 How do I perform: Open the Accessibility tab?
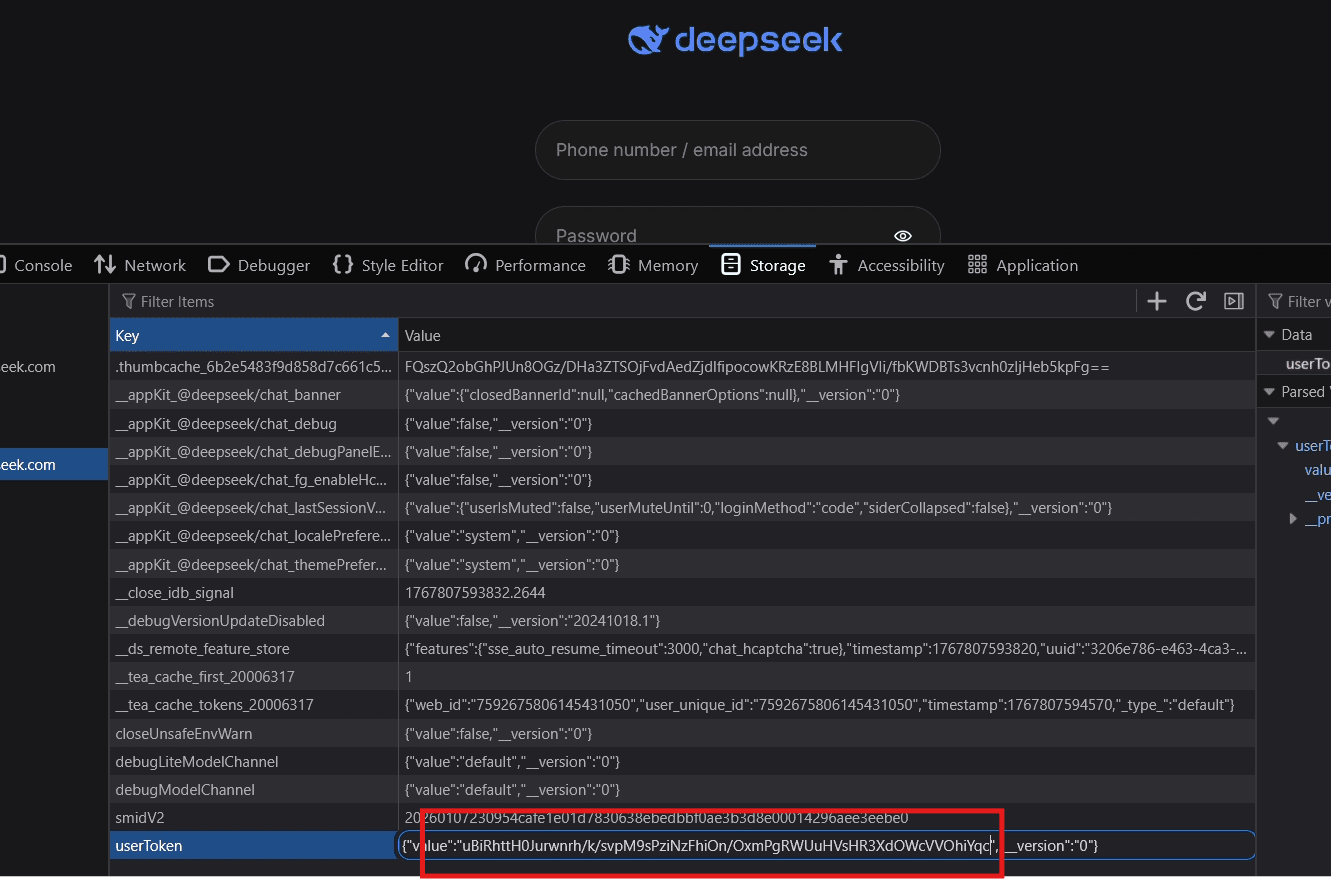pos(887,265)
